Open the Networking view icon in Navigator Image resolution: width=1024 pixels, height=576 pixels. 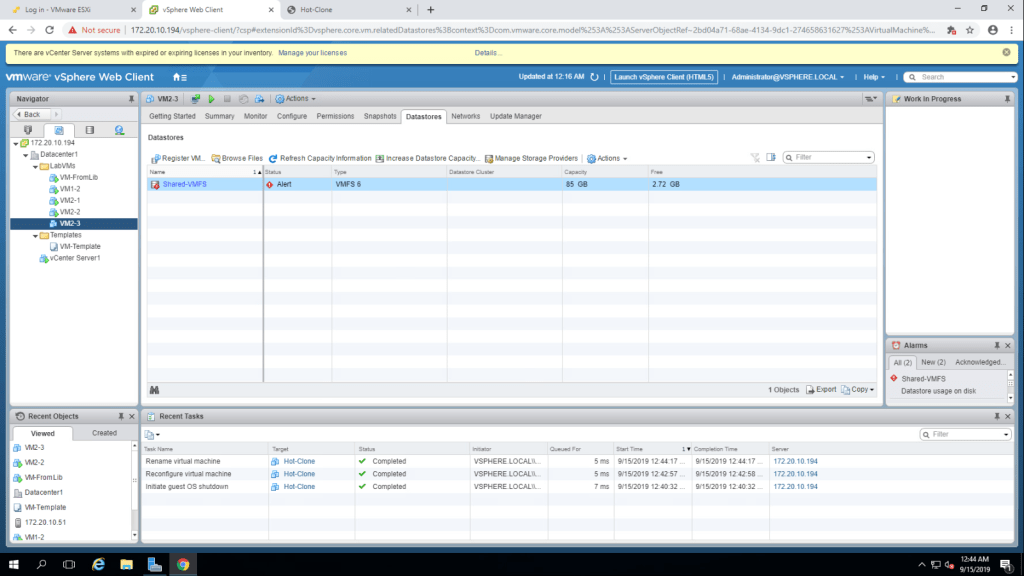click(x=119, y=130)
